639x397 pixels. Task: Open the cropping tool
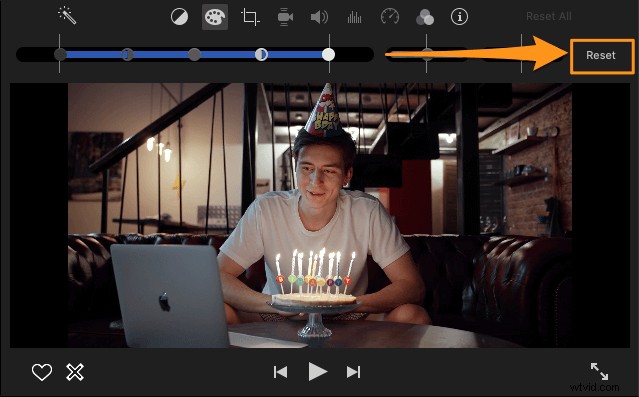tap(250, 17)
